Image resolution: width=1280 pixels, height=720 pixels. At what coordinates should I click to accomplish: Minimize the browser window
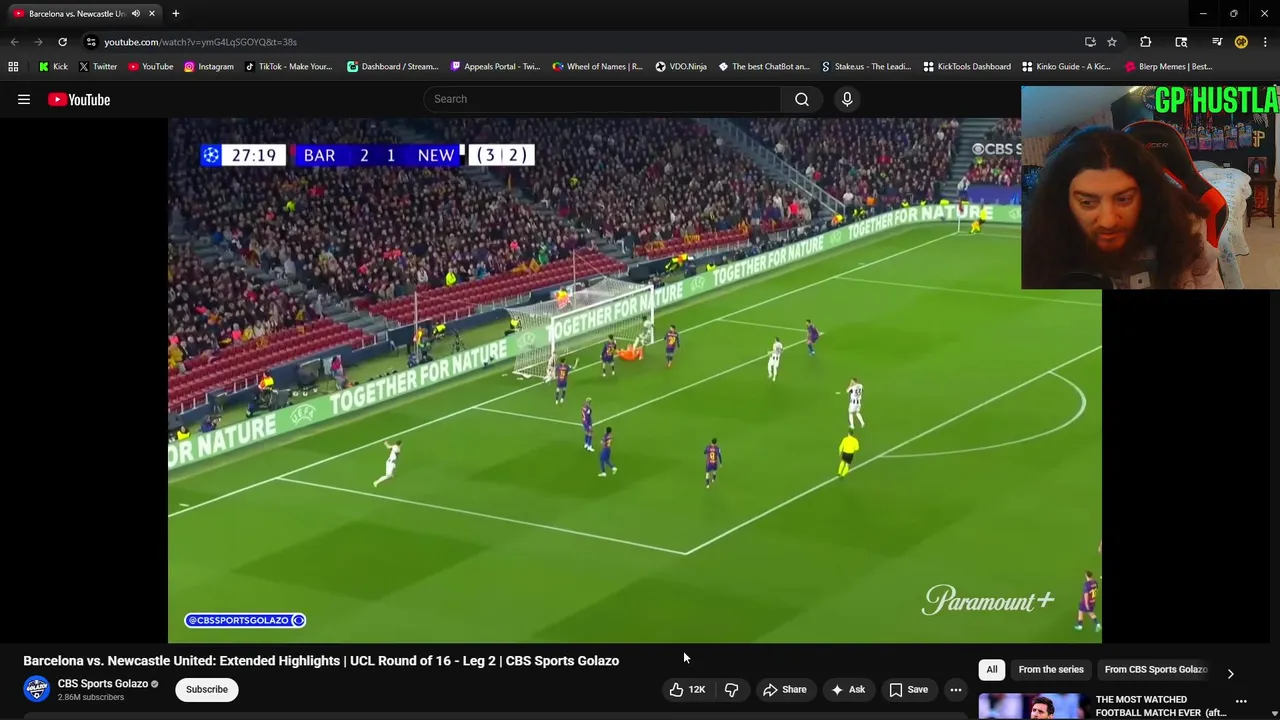[x=1203, y=13]
